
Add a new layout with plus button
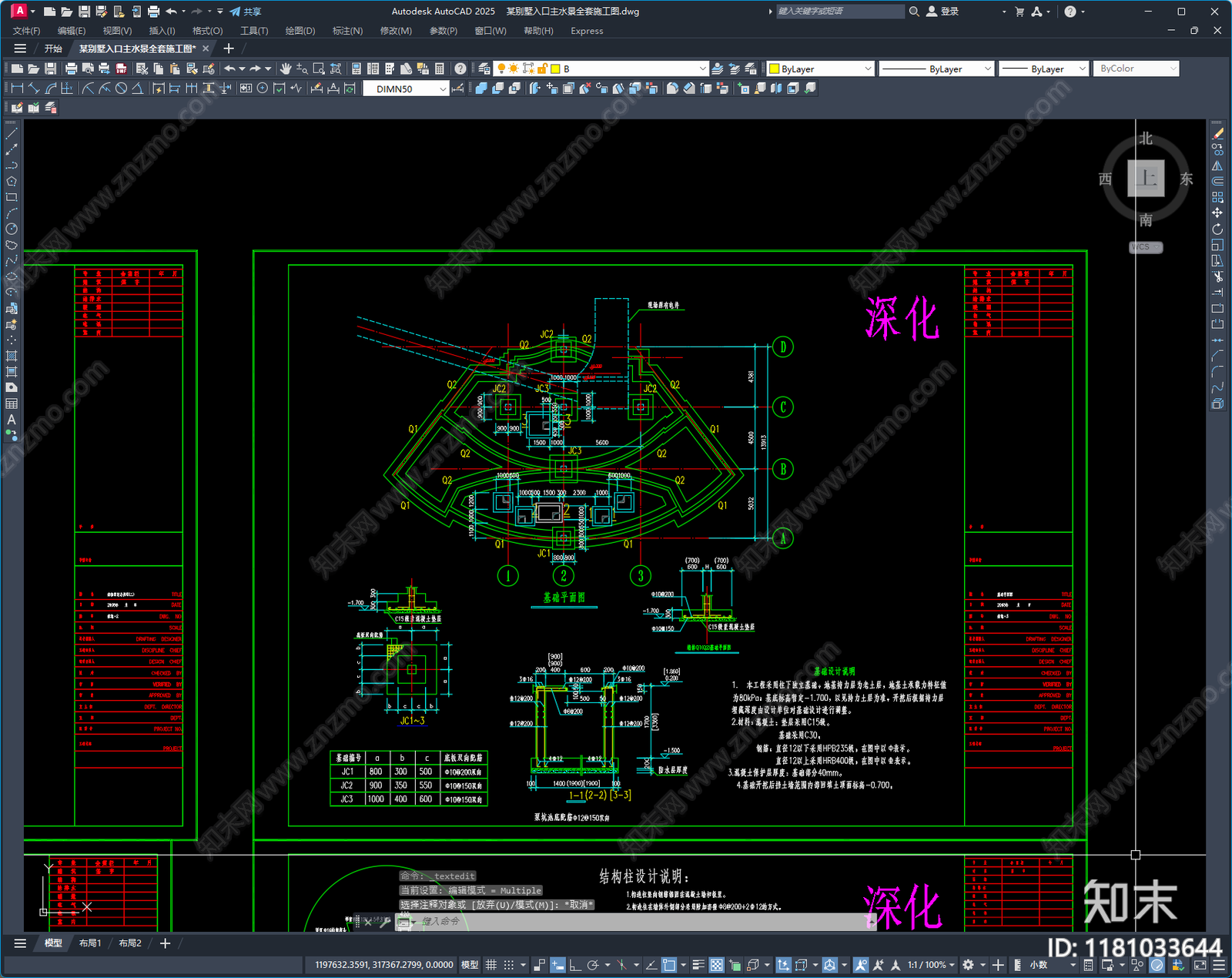coord(165,943)
